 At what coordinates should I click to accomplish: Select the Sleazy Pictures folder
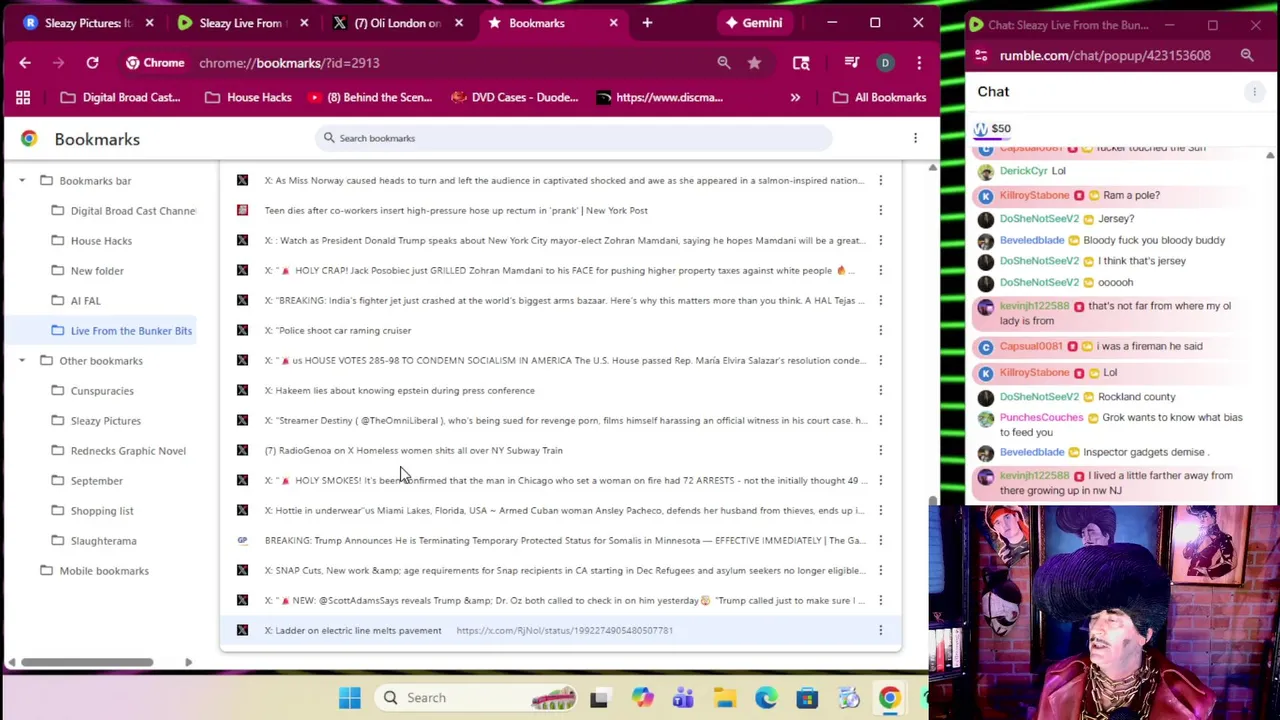(x=105, y=421)
